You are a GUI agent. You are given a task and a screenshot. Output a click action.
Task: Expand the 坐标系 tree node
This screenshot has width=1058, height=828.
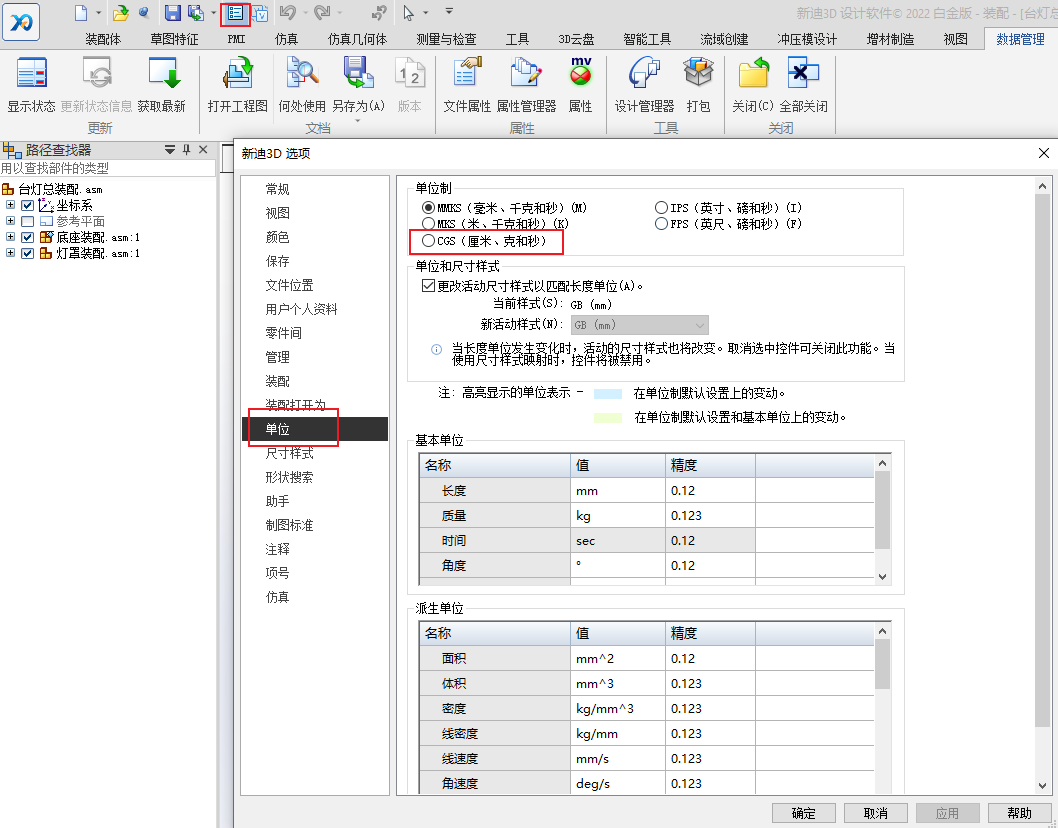point(10,204)
